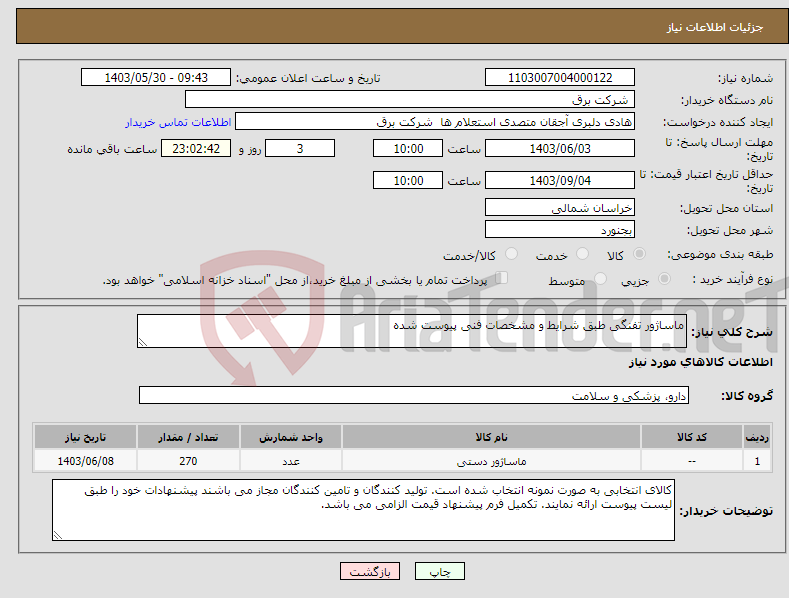Click the quantity cell 270
The width and height of the screenshot is (789, 598).
click(x=188, y=461)
